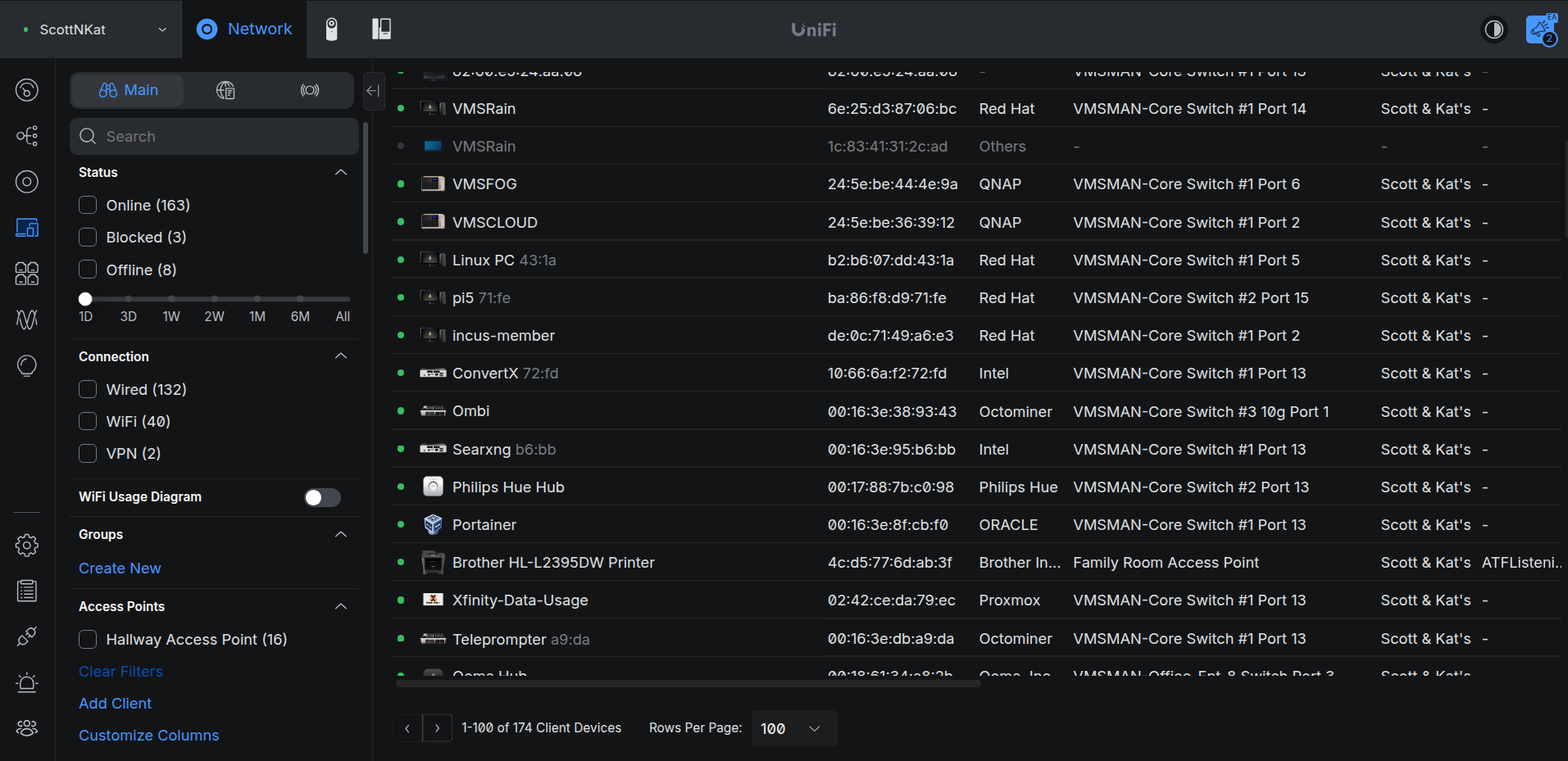
Task: Check the Online (163) filter
Action: point(88,205)
